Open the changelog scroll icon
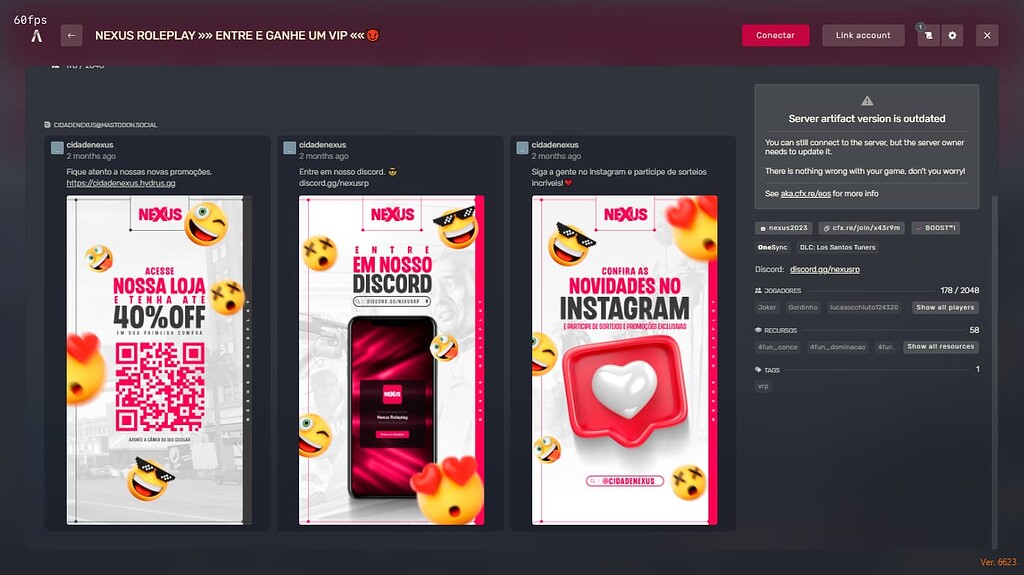 pos(927,35)
